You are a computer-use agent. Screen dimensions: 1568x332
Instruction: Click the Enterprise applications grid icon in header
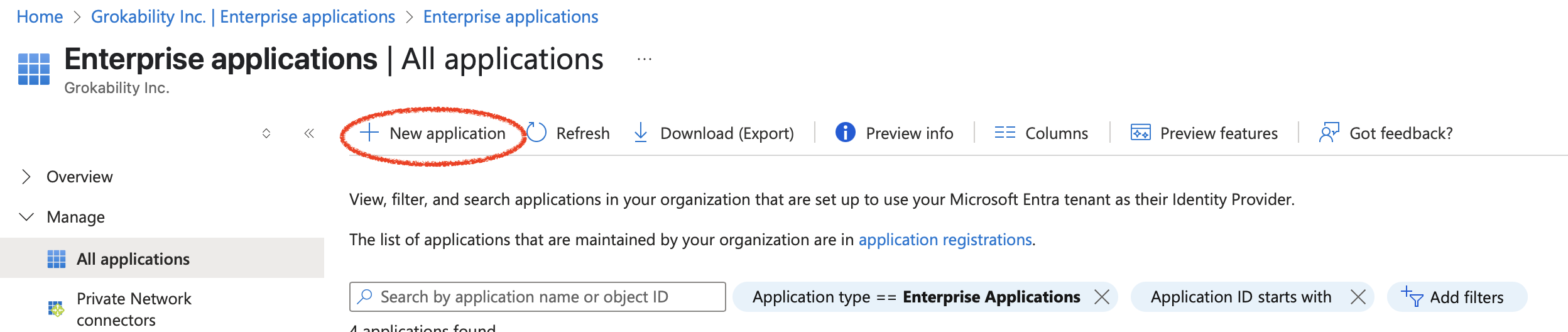[34, 69]
